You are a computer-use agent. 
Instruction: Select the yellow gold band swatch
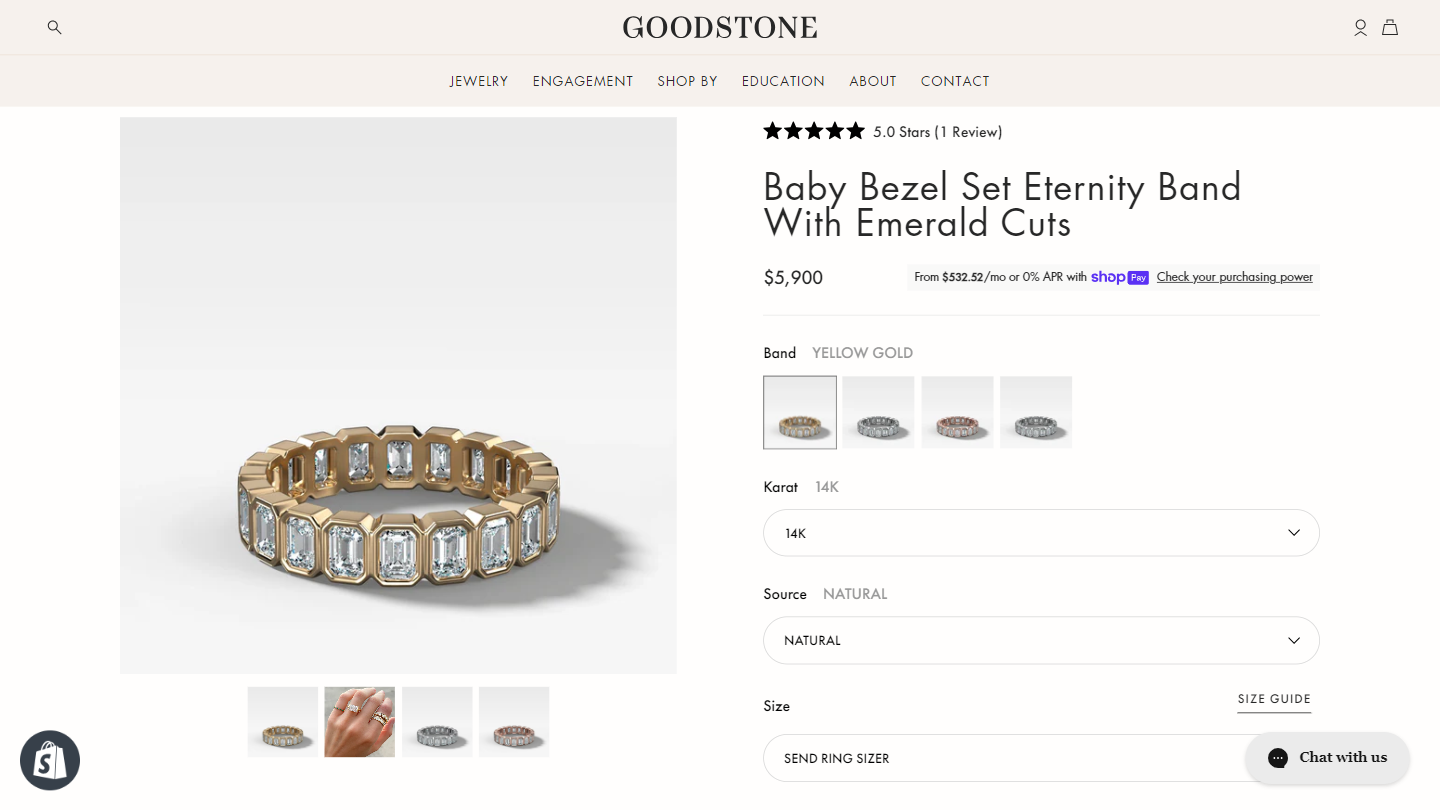tap(800, 412)
